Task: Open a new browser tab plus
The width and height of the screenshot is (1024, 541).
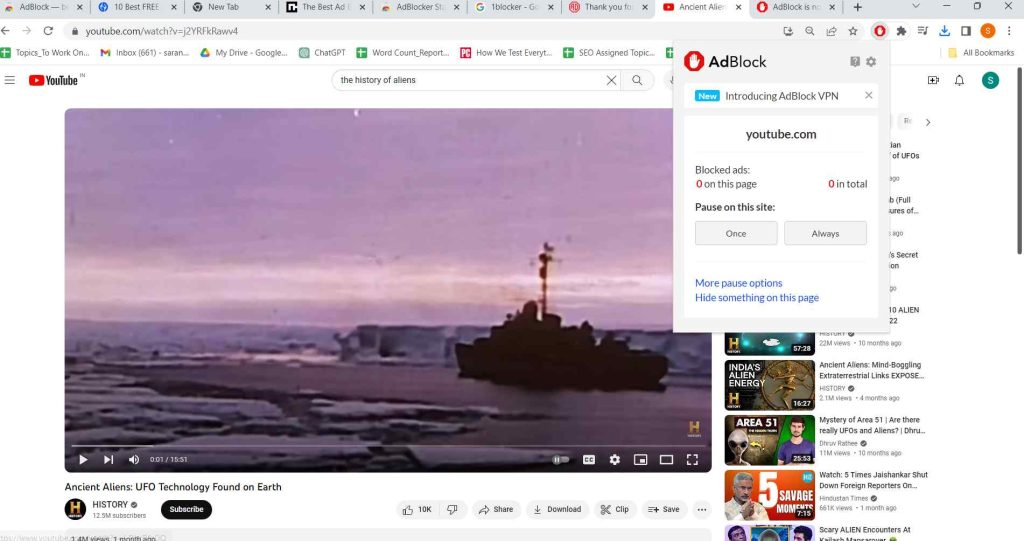Action: point(857,7)
